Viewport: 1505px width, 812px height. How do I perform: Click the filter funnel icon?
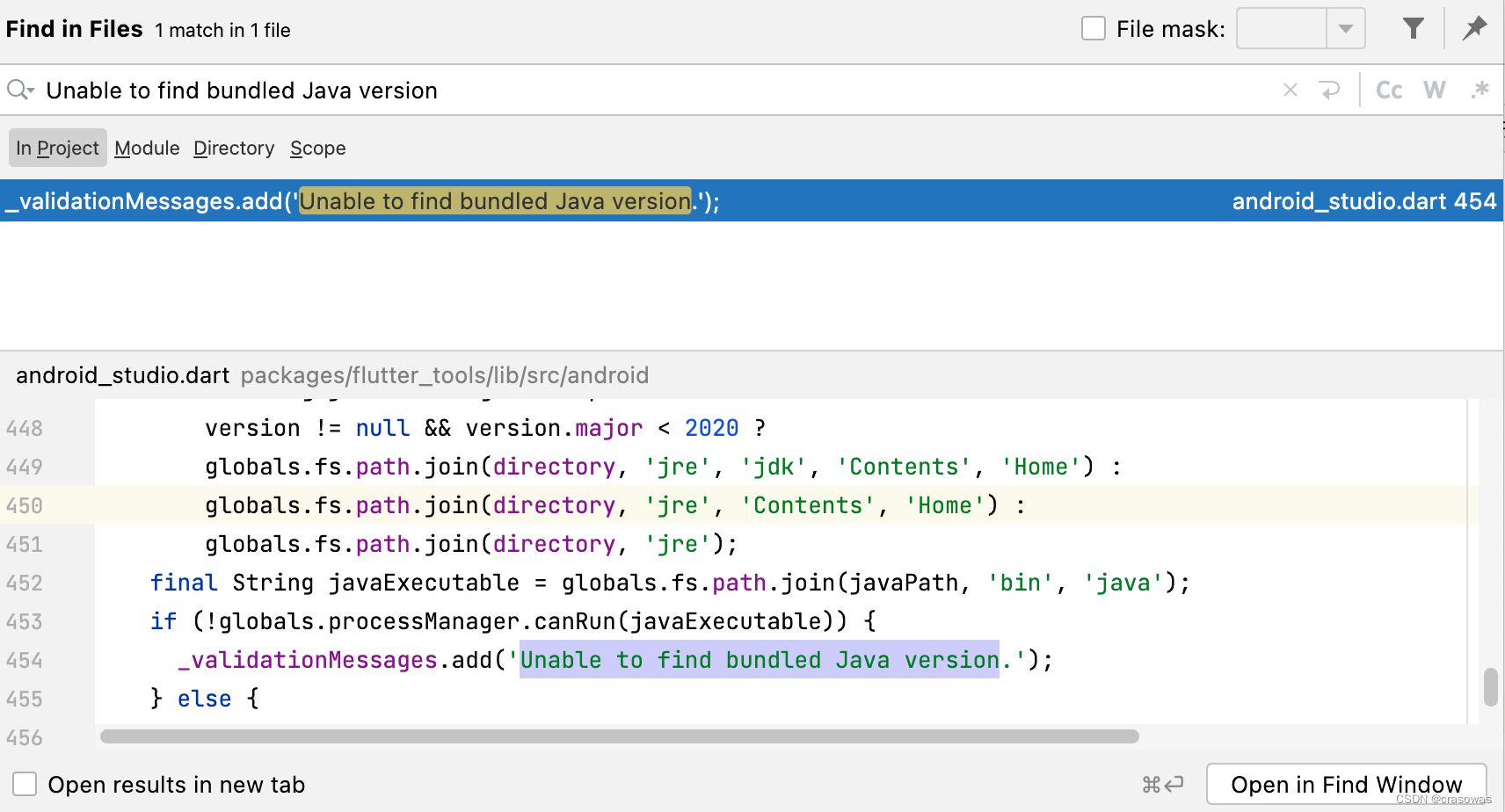(1413, 29)
